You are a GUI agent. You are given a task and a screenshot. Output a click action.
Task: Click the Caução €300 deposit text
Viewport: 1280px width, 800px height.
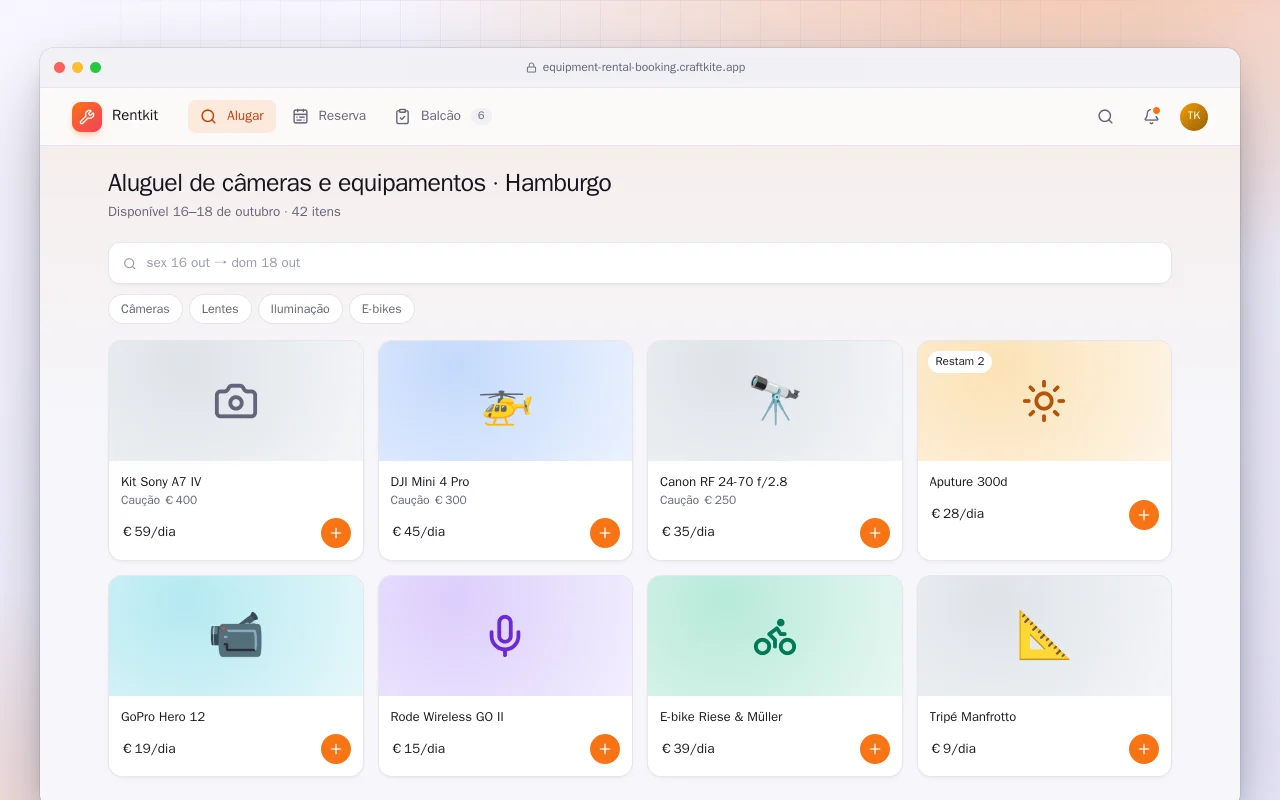pyautogui.click(x=429, y=500)
